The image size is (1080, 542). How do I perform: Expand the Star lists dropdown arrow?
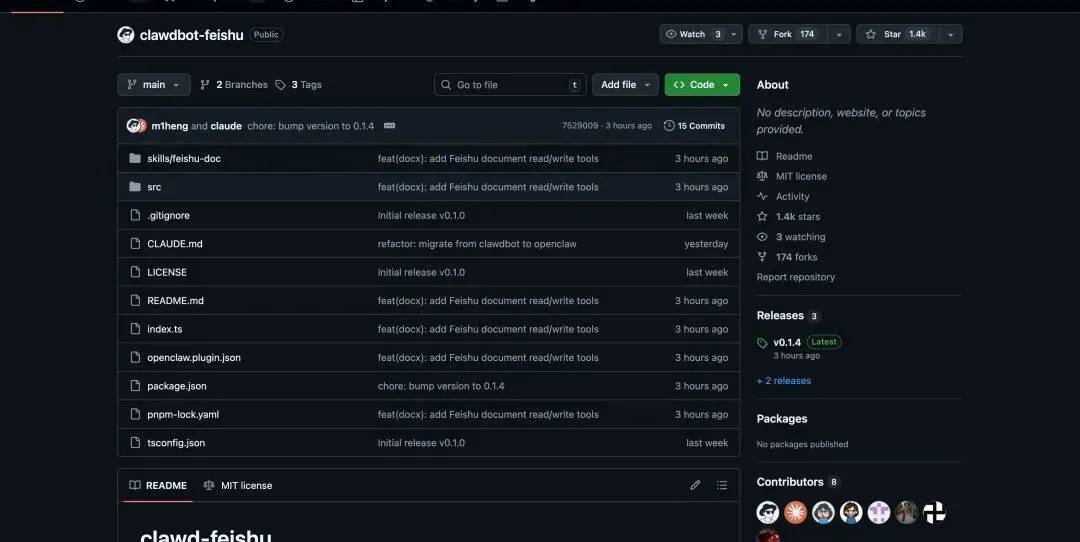click(951, 34)
